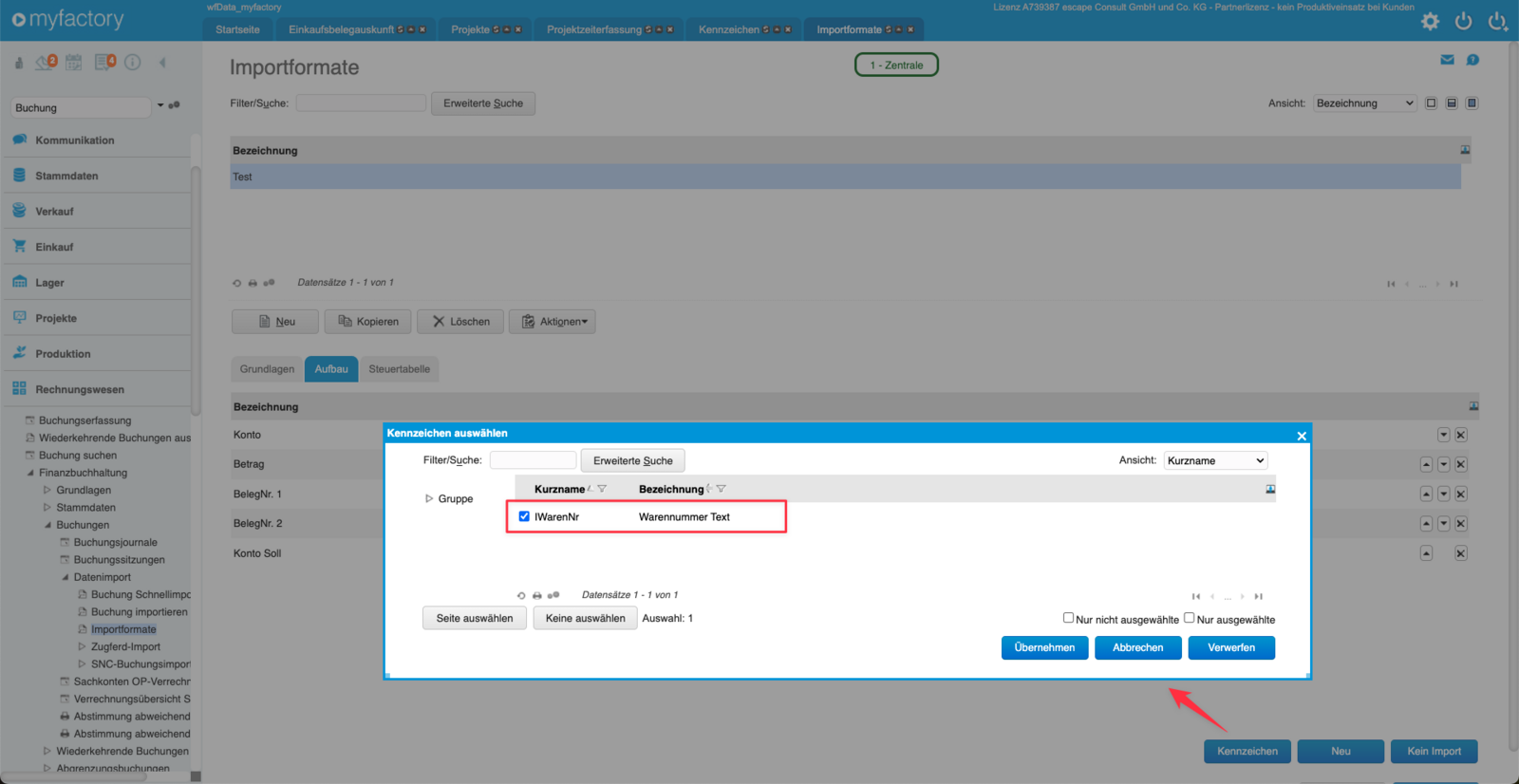Expand Grundlagen tree node
The width and height of the screenshot is (1519, 784).
point(47,491)
